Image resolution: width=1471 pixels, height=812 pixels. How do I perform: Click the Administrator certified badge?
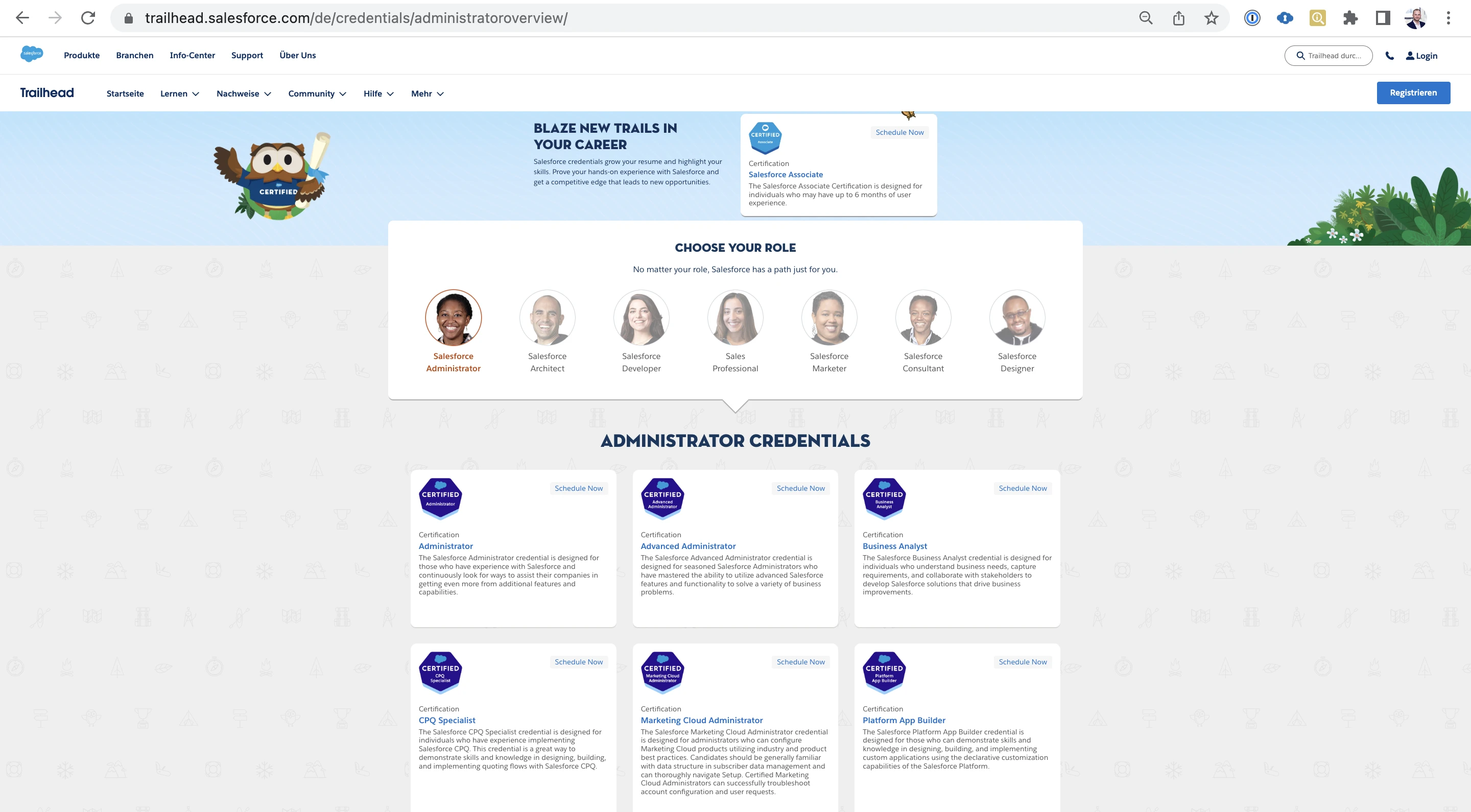440,498
